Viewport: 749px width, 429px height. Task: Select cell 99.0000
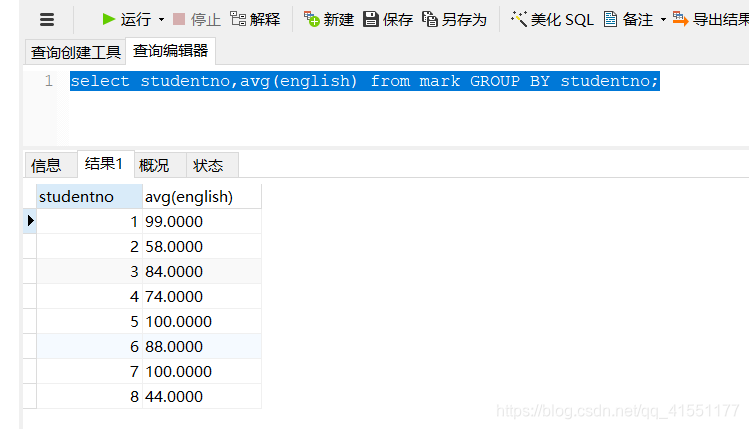[x=202, y=221]
